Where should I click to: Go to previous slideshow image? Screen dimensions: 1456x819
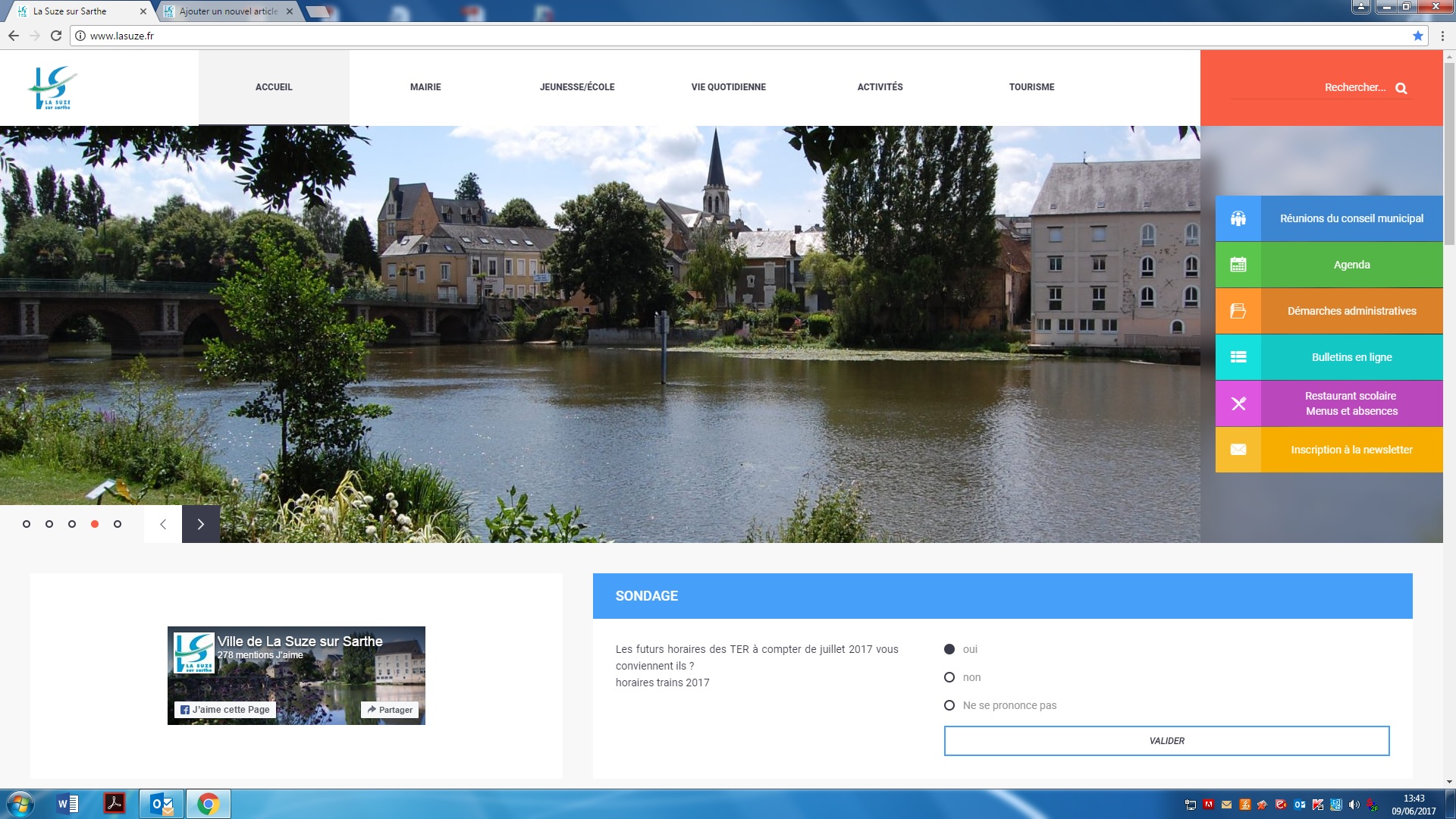click(x=163, y=524)
